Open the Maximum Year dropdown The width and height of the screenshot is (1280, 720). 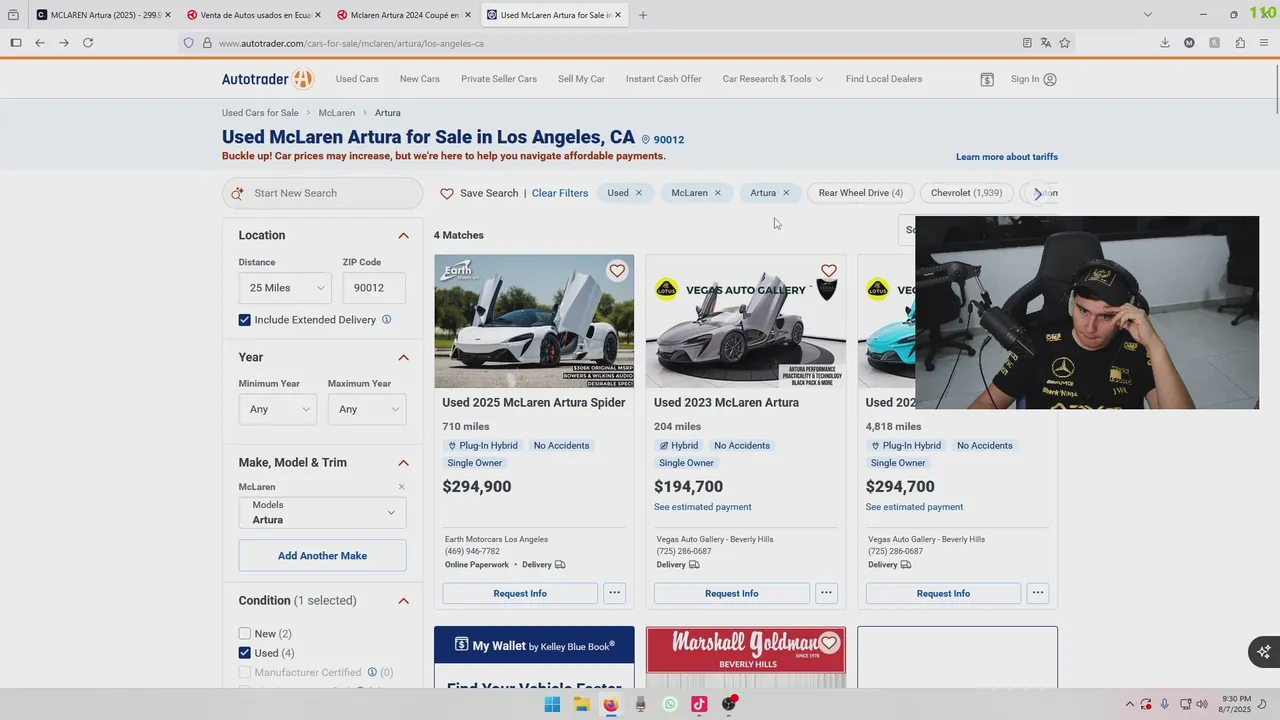click(367, 409)
